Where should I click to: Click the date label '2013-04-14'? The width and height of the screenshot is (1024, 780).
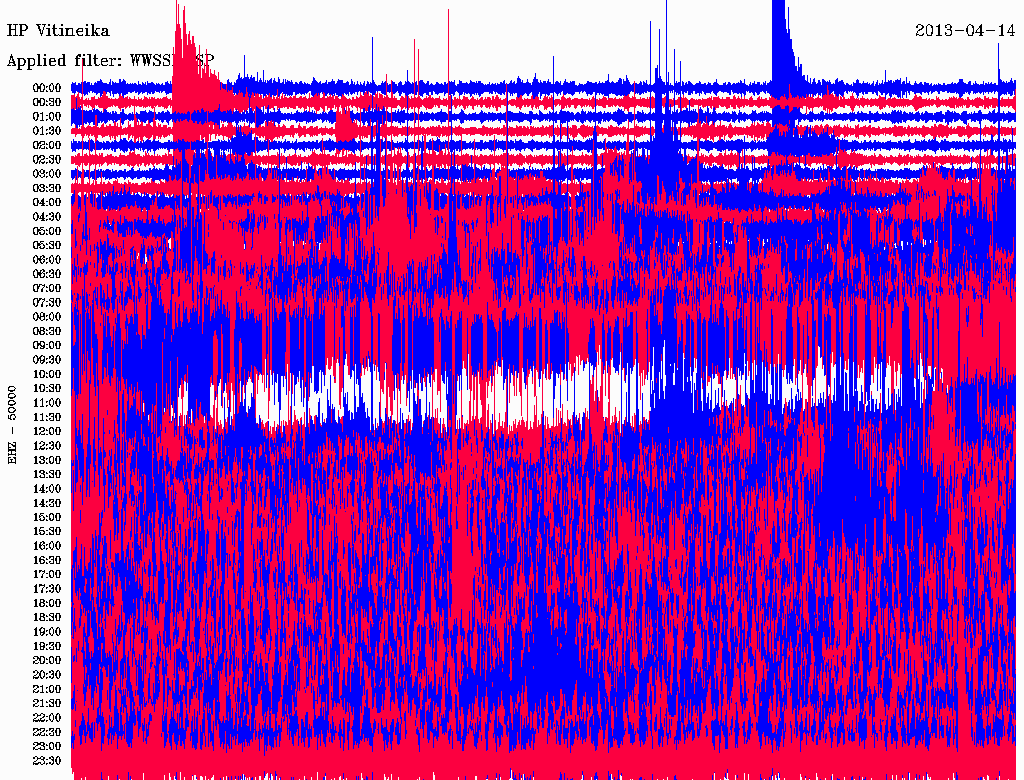point(965,31)
